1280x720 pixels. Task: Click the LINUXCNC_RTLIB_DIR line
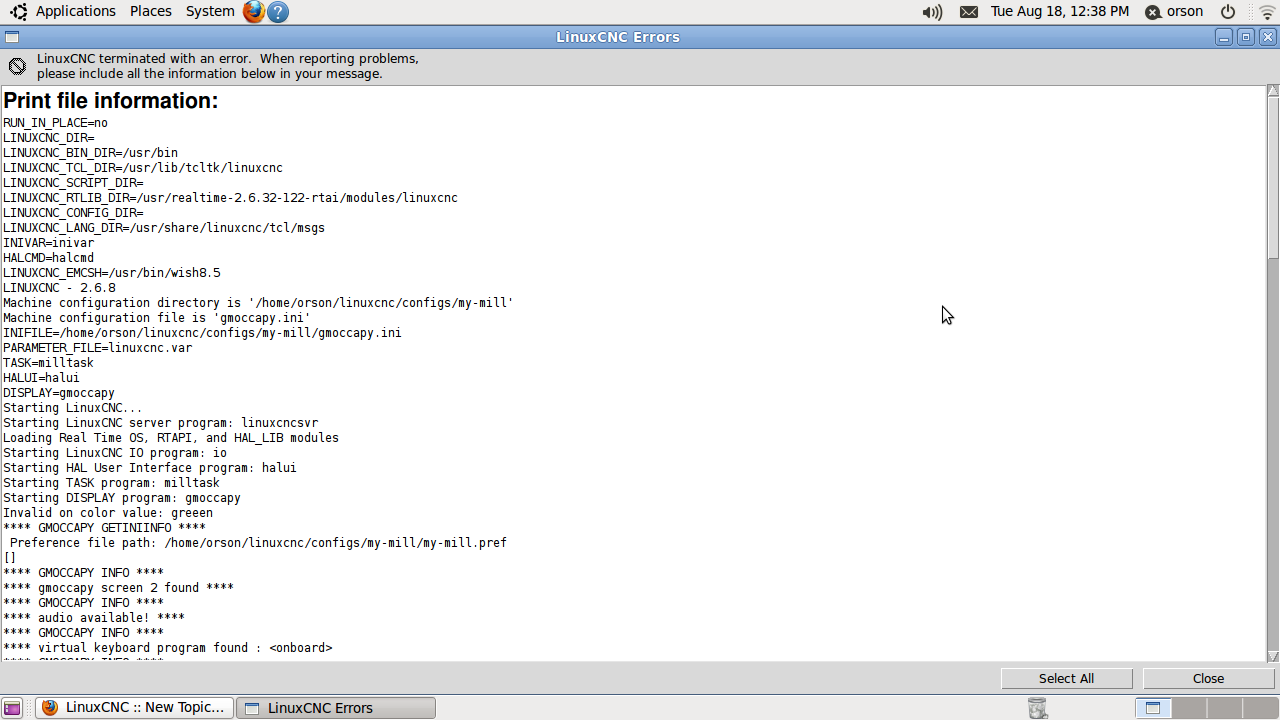point(230,198)
